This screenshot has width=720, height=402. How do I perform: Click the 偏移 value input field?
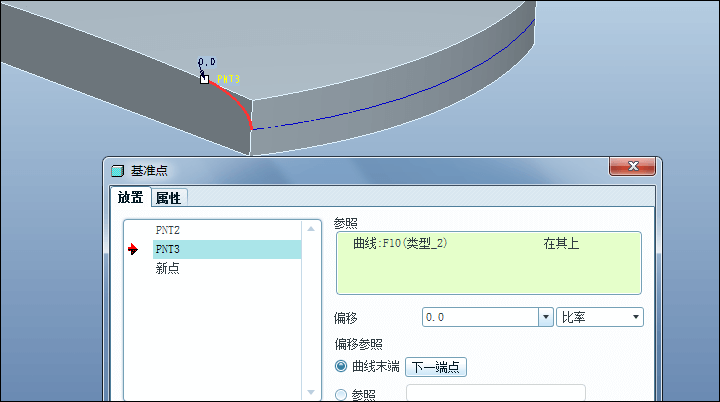point(480,317)
